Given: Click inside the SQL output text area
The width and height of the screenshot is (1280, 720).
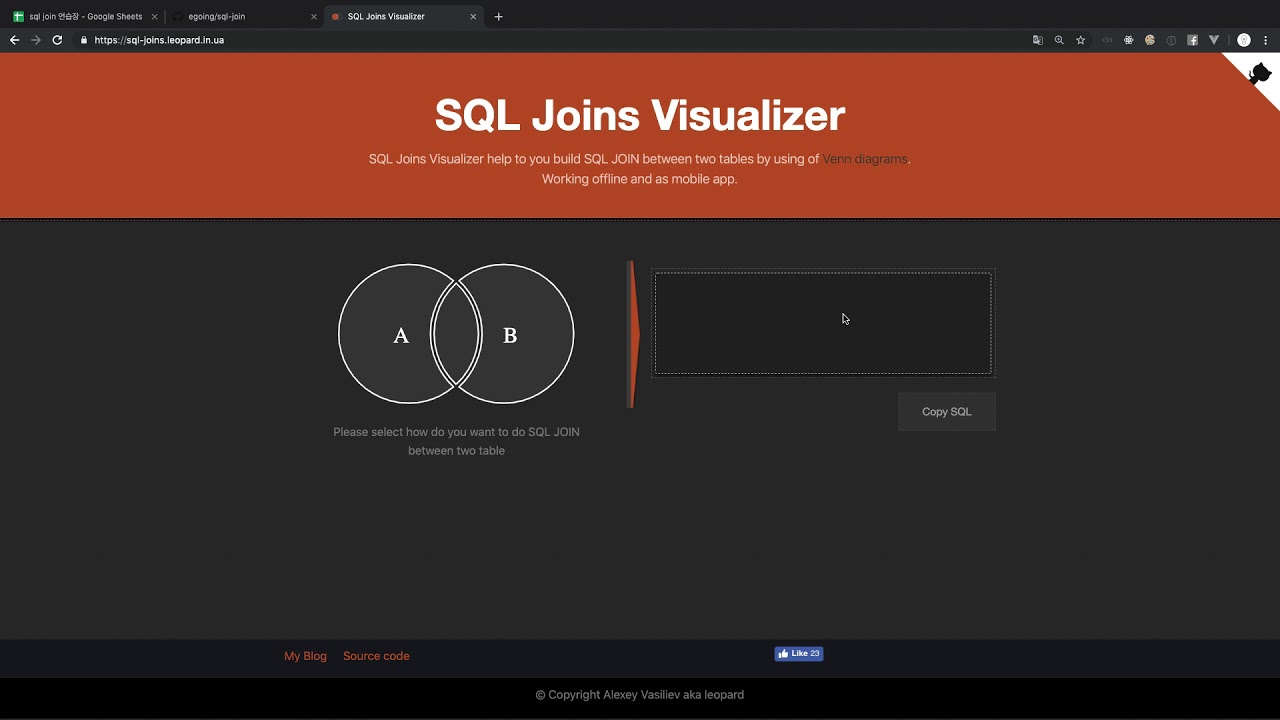Looking at the screenshot, I should tap(823, 323).
